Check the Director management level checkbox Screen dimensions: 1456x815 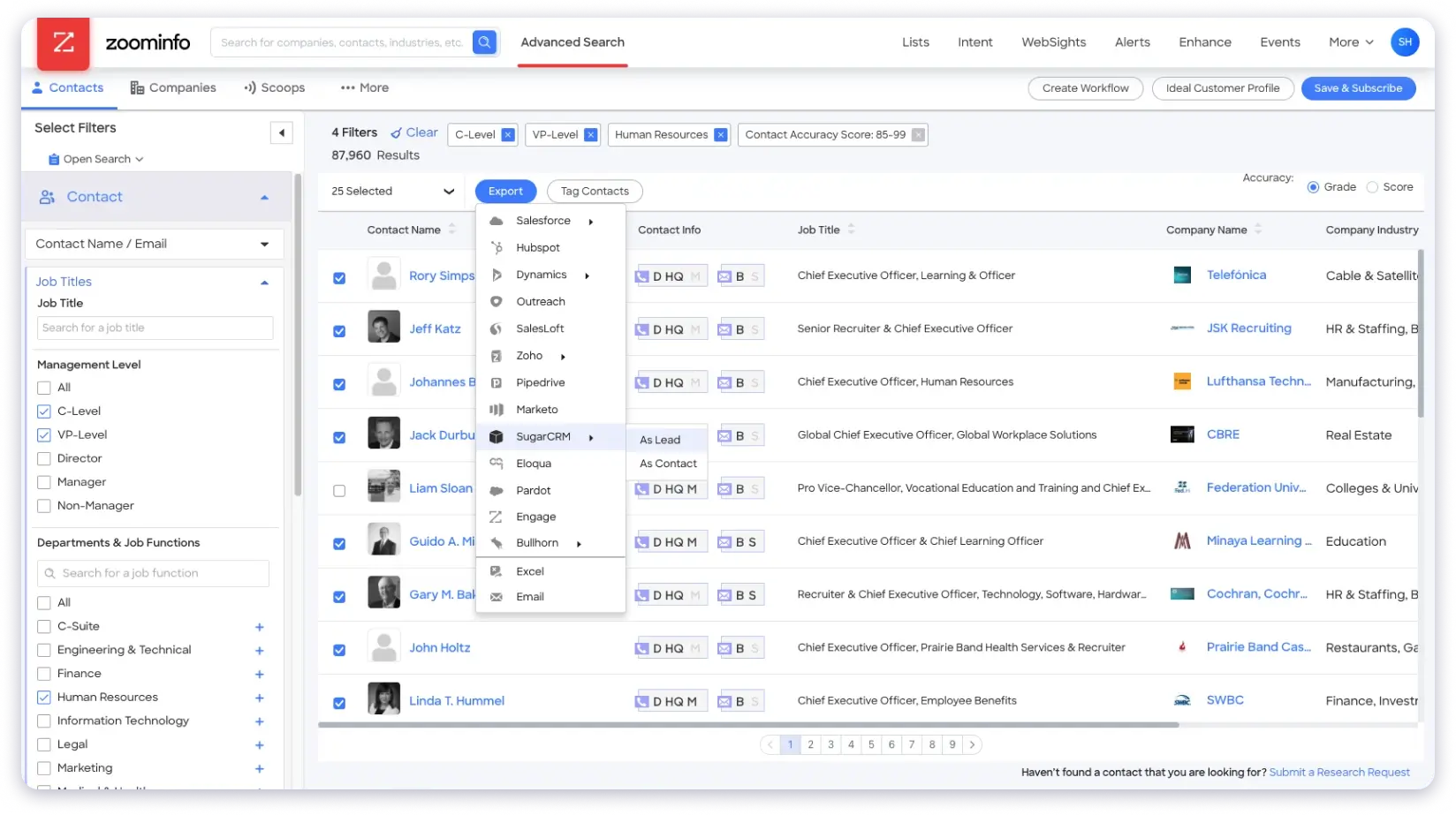click(x=44, y=459)
